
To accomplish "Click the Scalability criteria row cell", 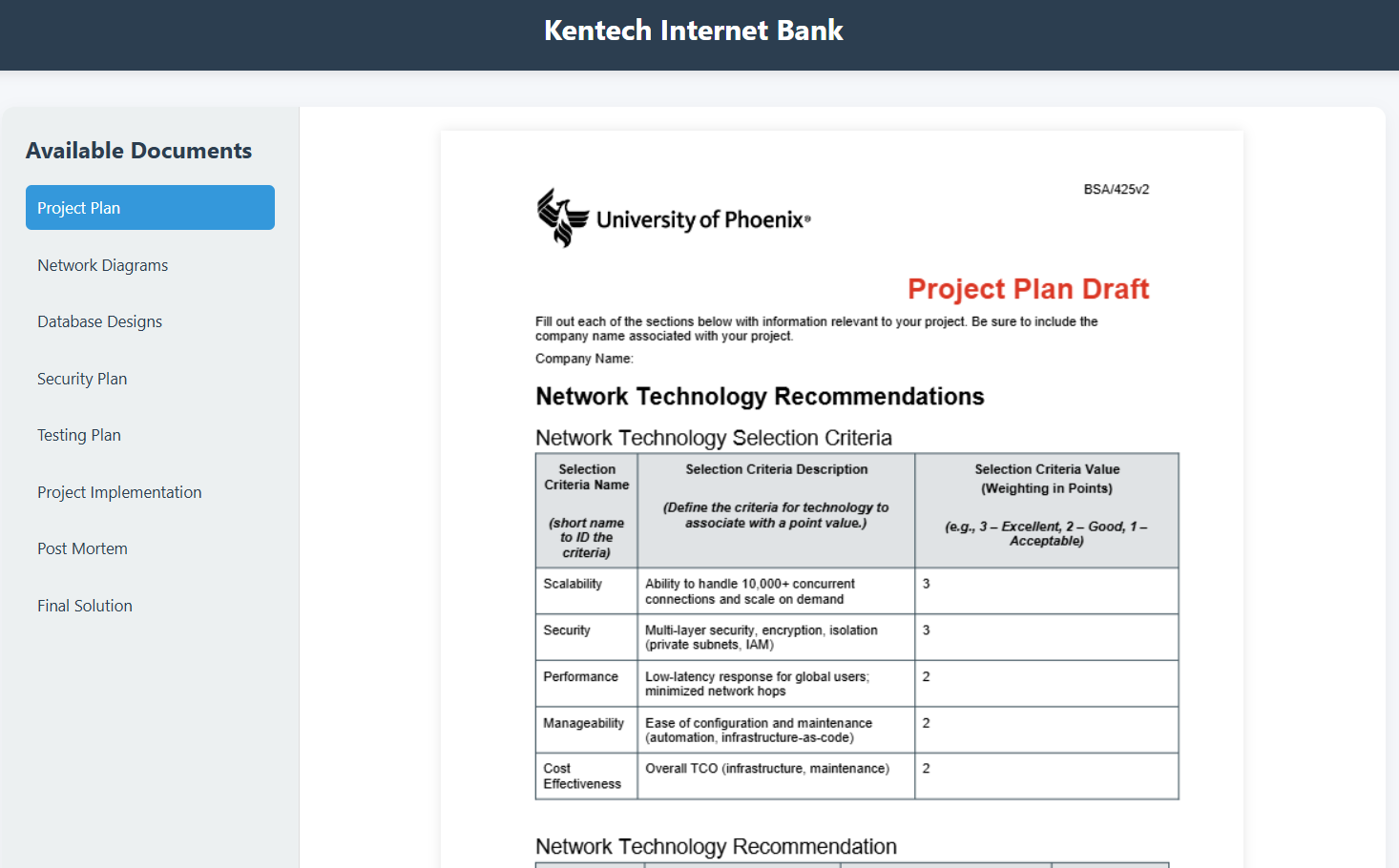I will (x=587, y=591).
